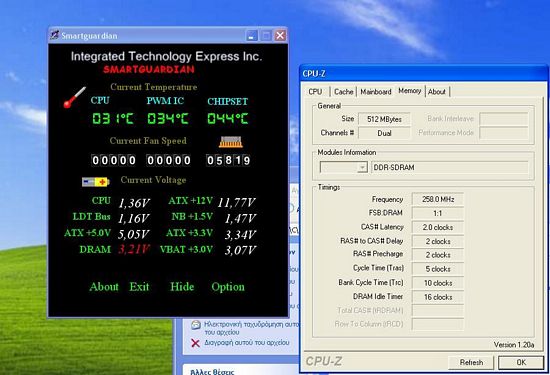Click the Greek delete-this-file link

pos(247,342)
